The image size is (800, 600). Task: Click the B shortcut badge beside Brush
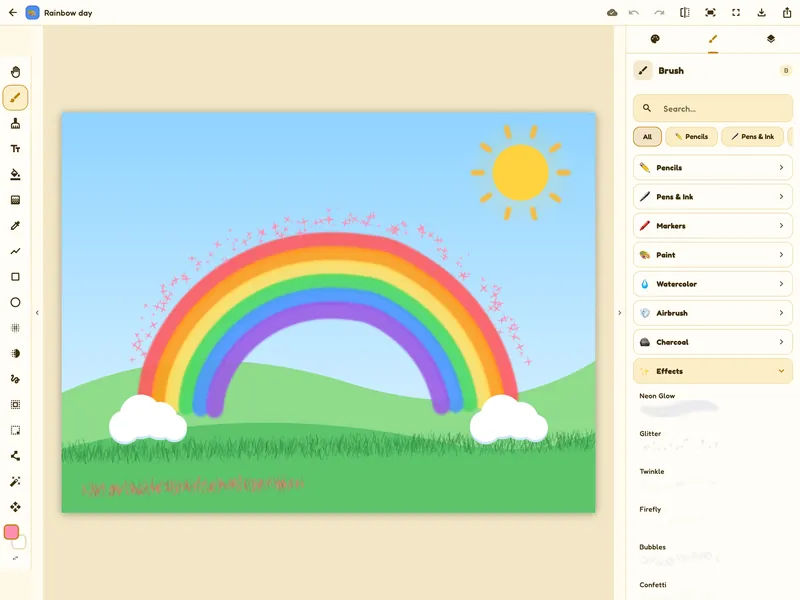tap(786, 70)
